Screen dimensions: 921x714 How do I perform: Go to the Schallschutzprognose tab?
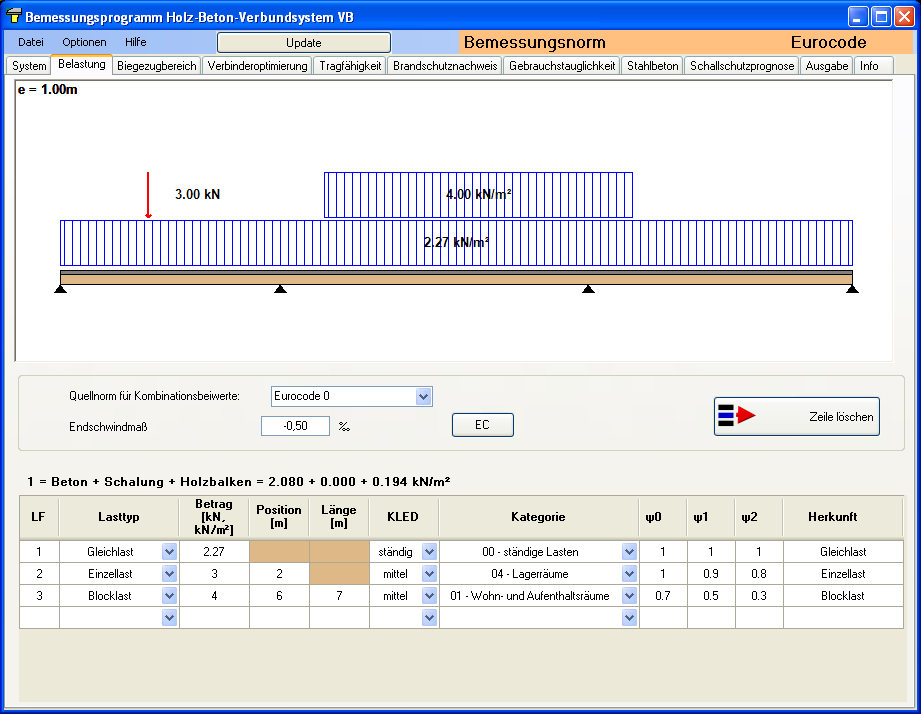(x=742, y=66)
